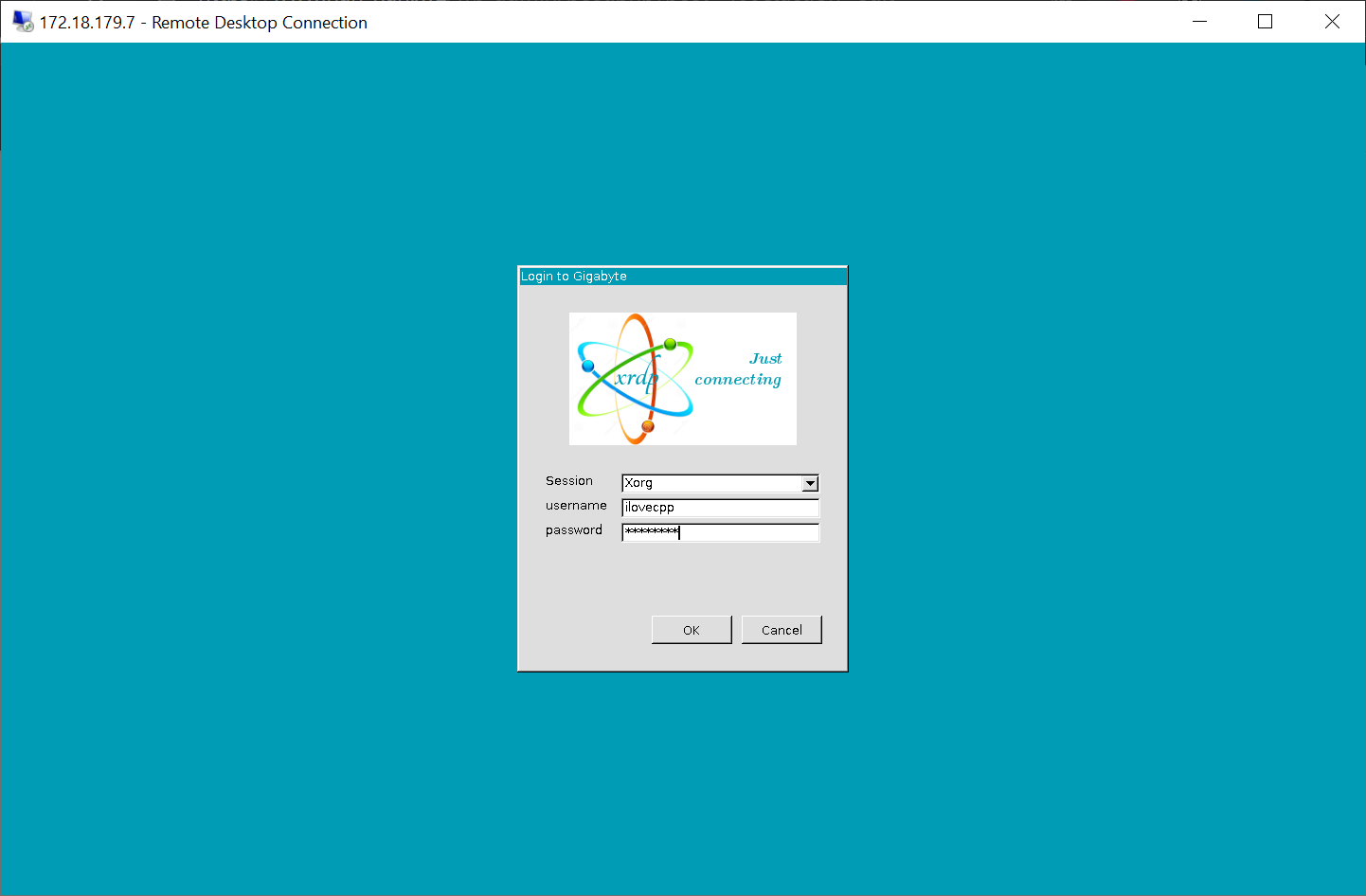
Task: Click the 172.18.179.7 window title text
Action: coord(203,23)
